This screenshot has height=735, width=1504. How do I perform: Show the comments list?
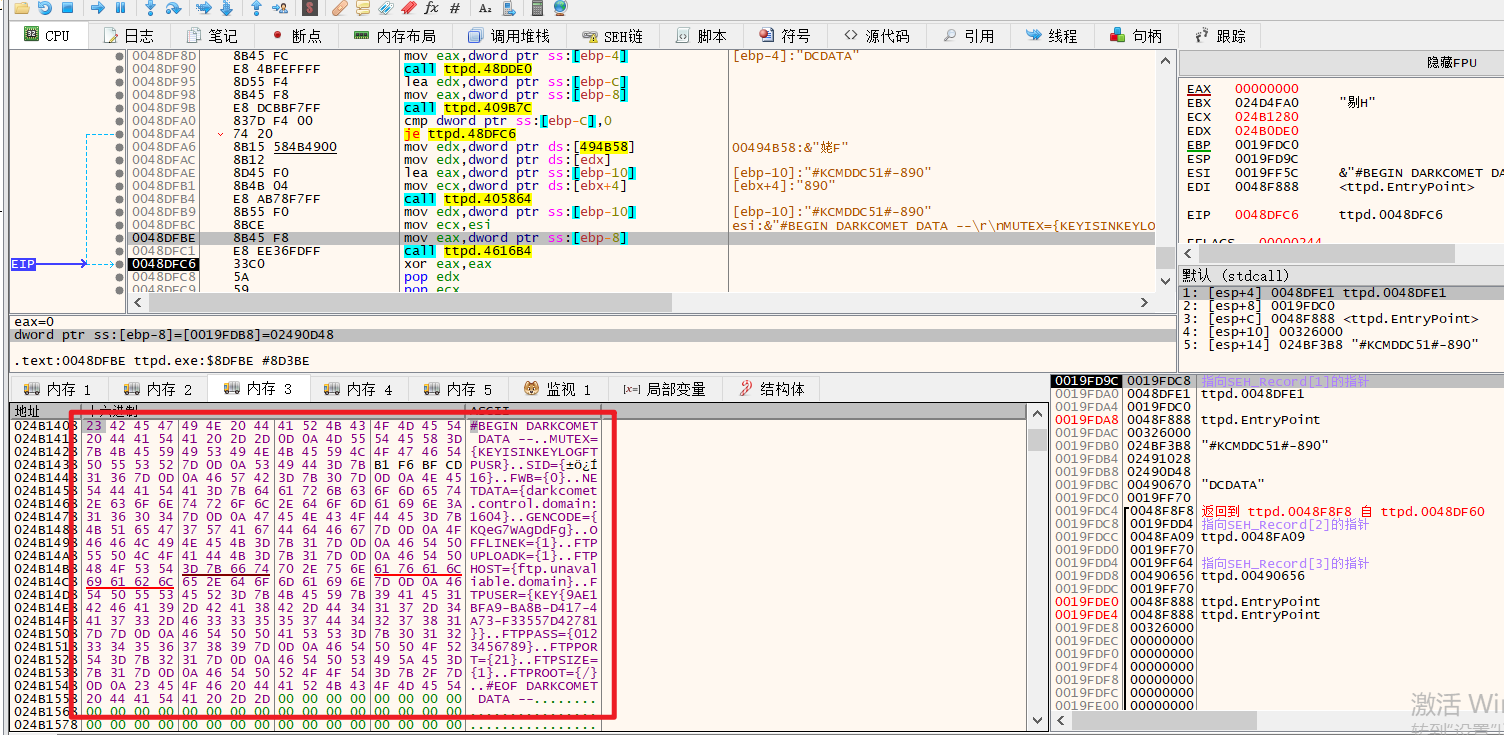click(362, 8)
